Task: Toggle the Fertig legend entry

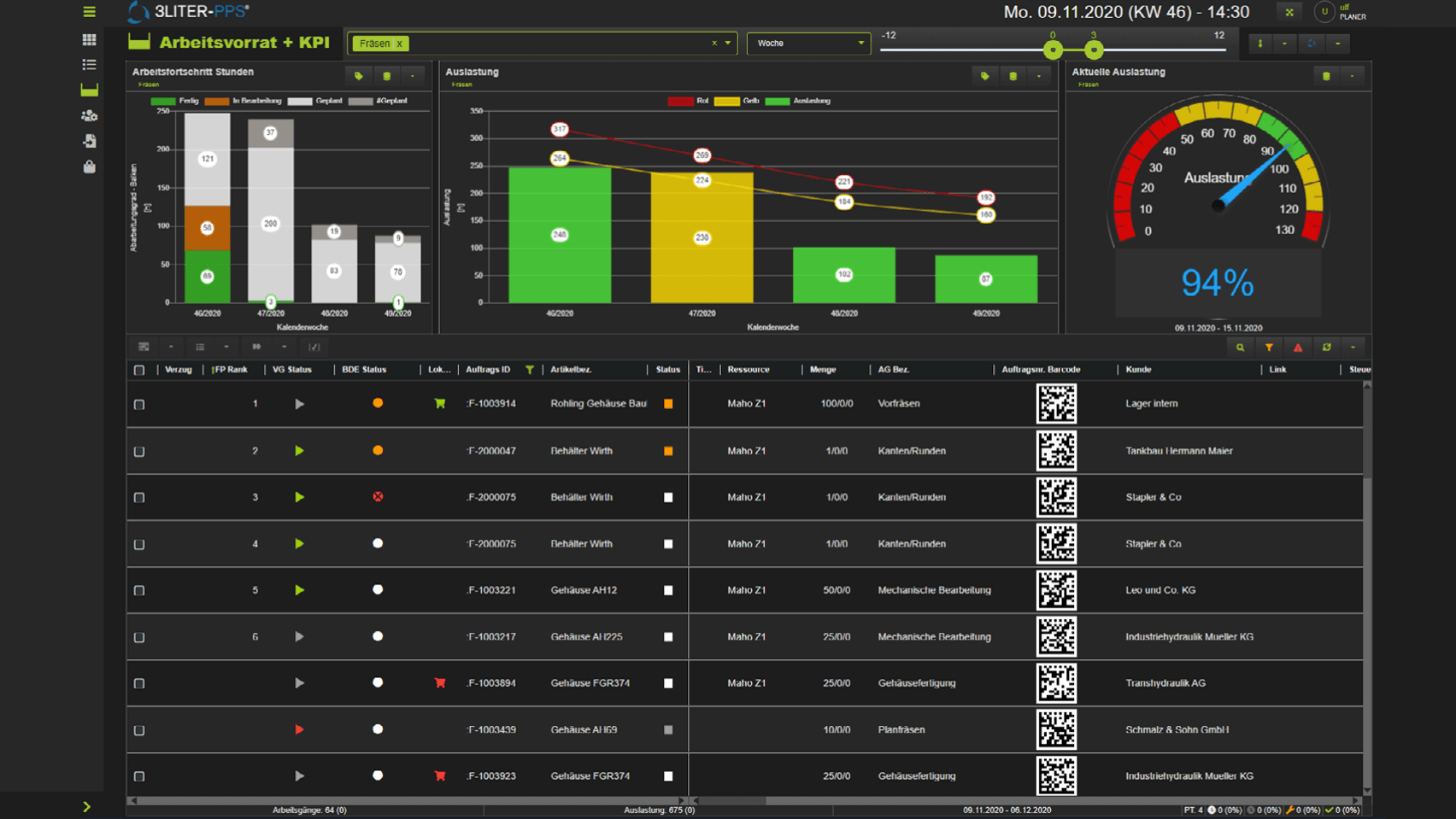Action: coord(174,101)
